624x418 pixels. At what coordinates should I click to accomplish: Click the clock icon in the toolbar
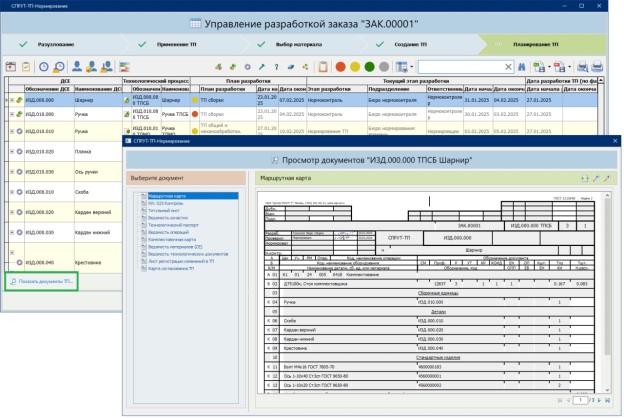tap(44, 66)
